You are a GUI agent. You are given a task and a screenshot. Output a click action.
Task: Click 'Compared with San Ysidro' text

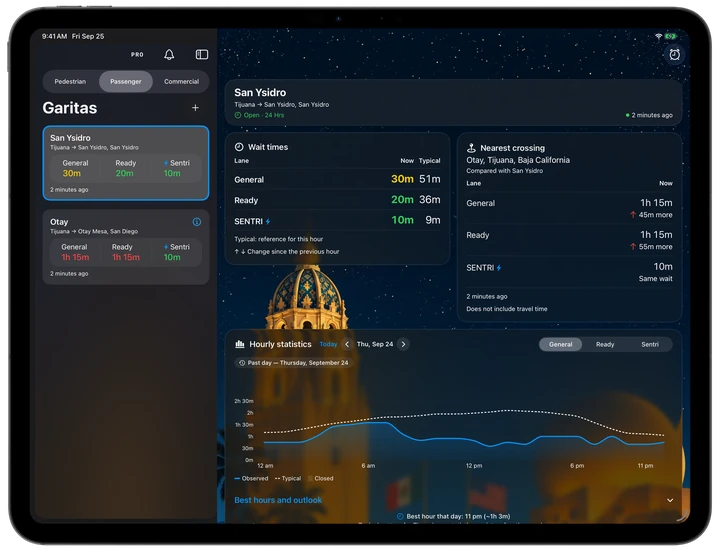[x=504, y=171]
